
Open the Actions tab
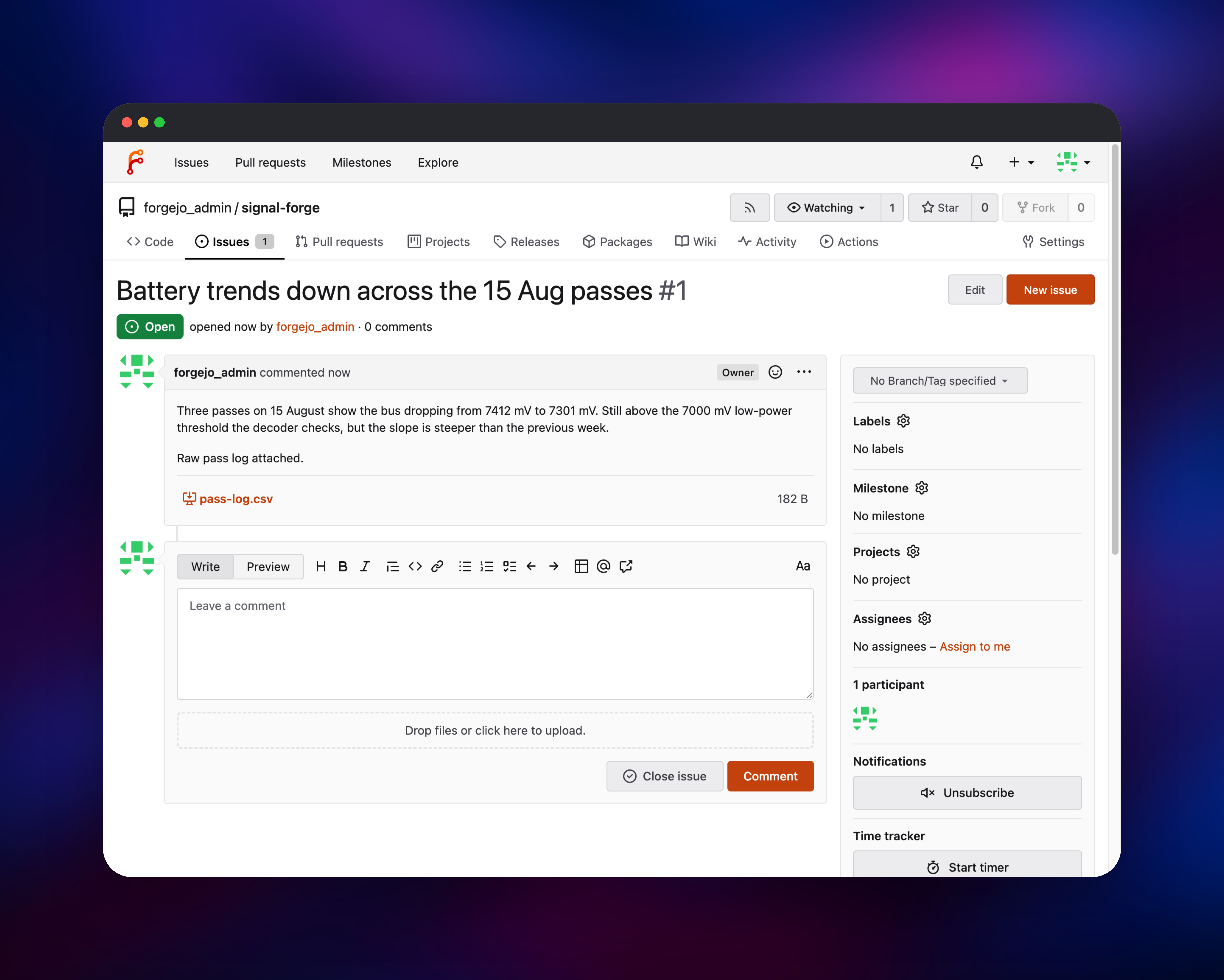coord(849,242)
